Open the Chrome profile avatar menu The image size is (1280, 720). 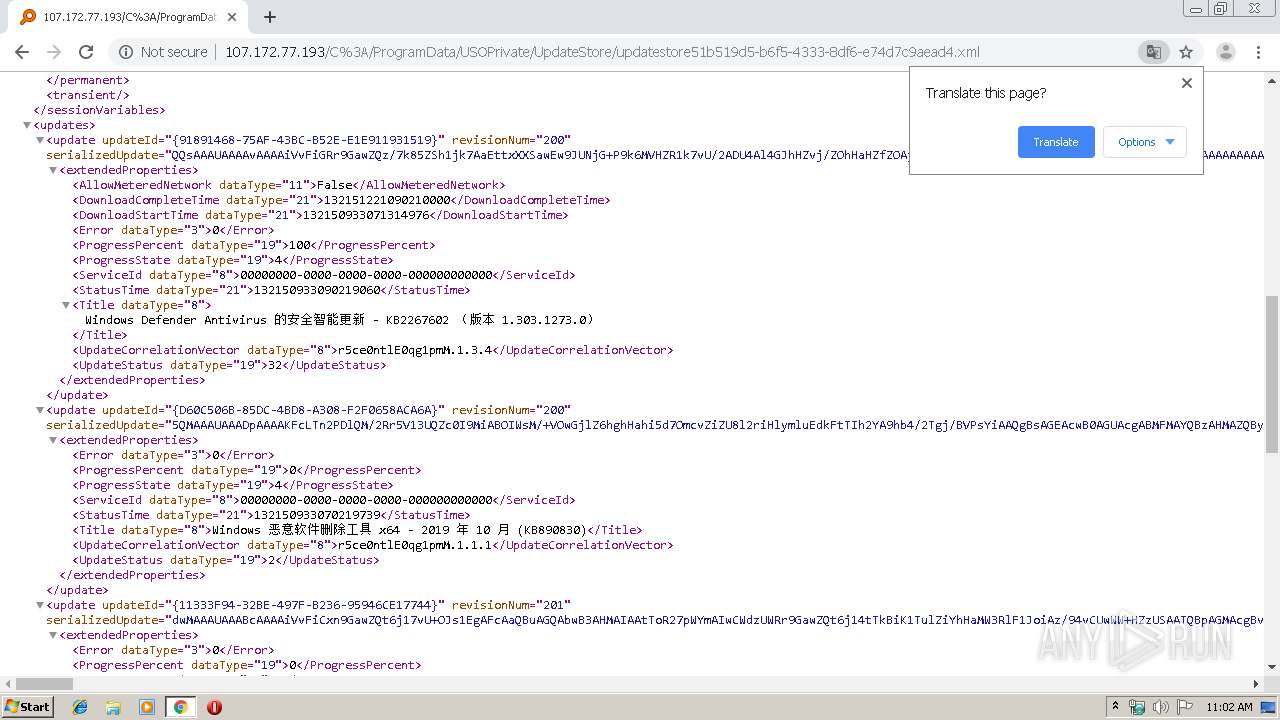tap(1225, 52)
